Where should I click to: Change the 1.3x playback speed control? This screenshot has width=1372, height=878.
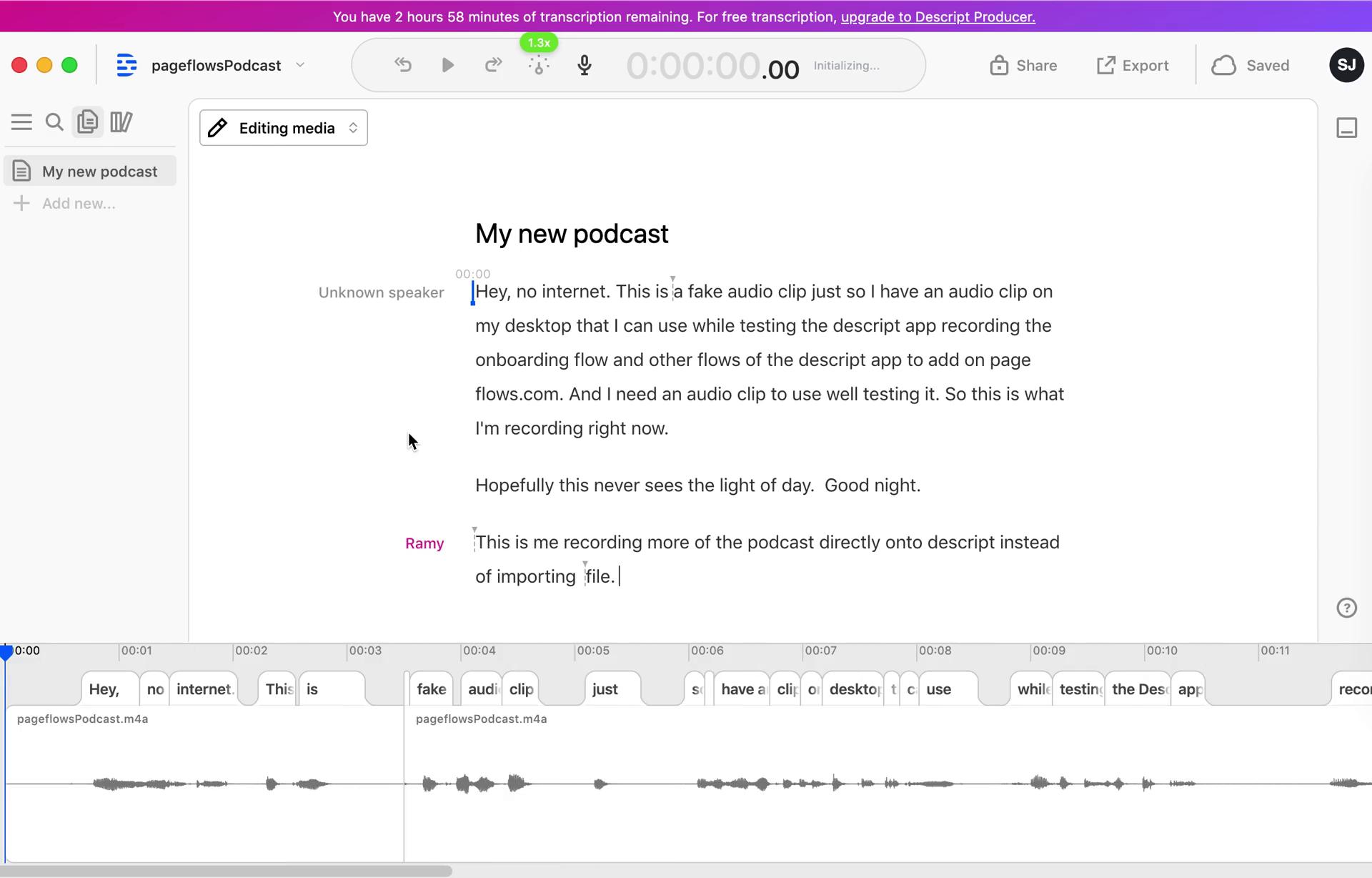coord(539,43)
